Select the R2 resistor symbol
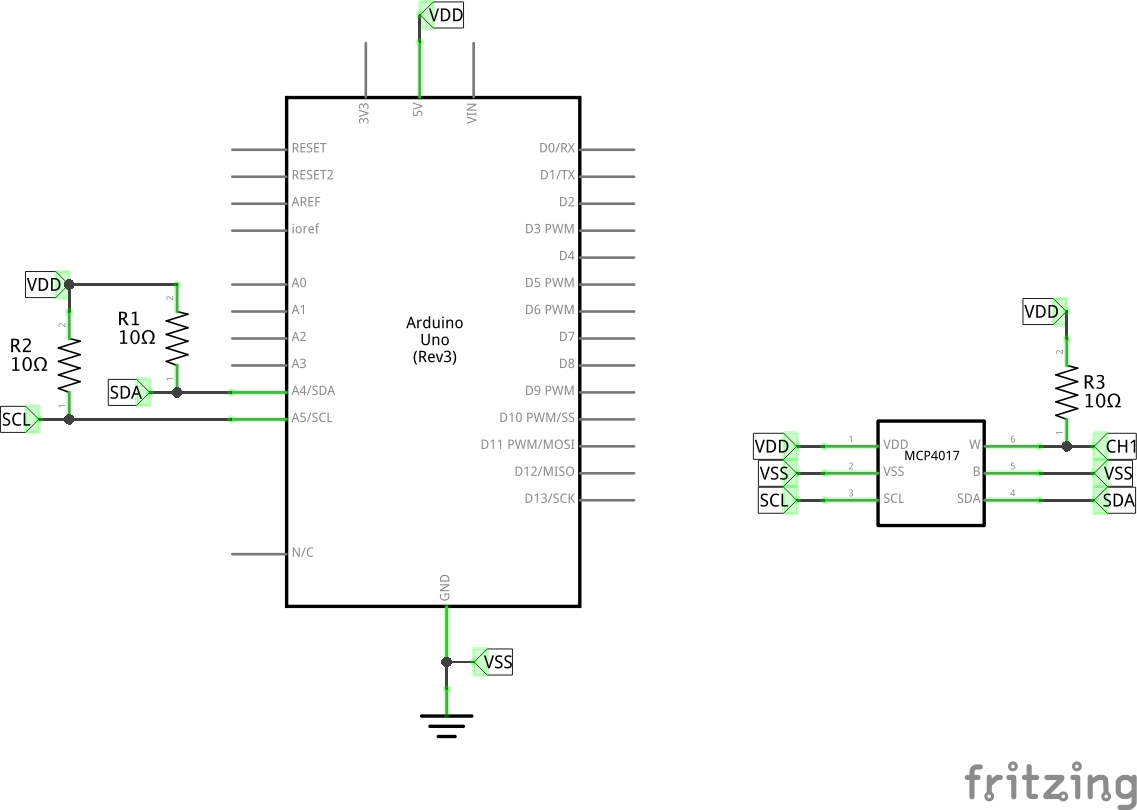 tap(69, 365)
